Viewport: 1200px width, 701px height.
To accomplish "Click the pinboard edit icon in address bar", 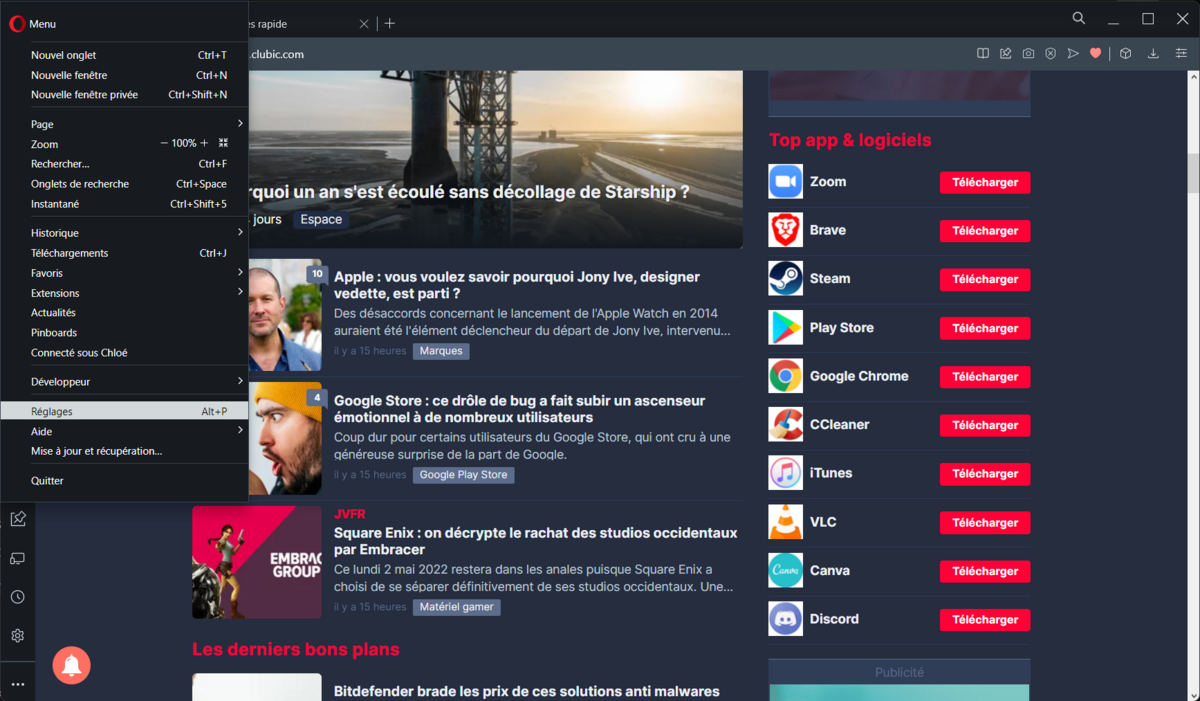I will point(1006,54).
